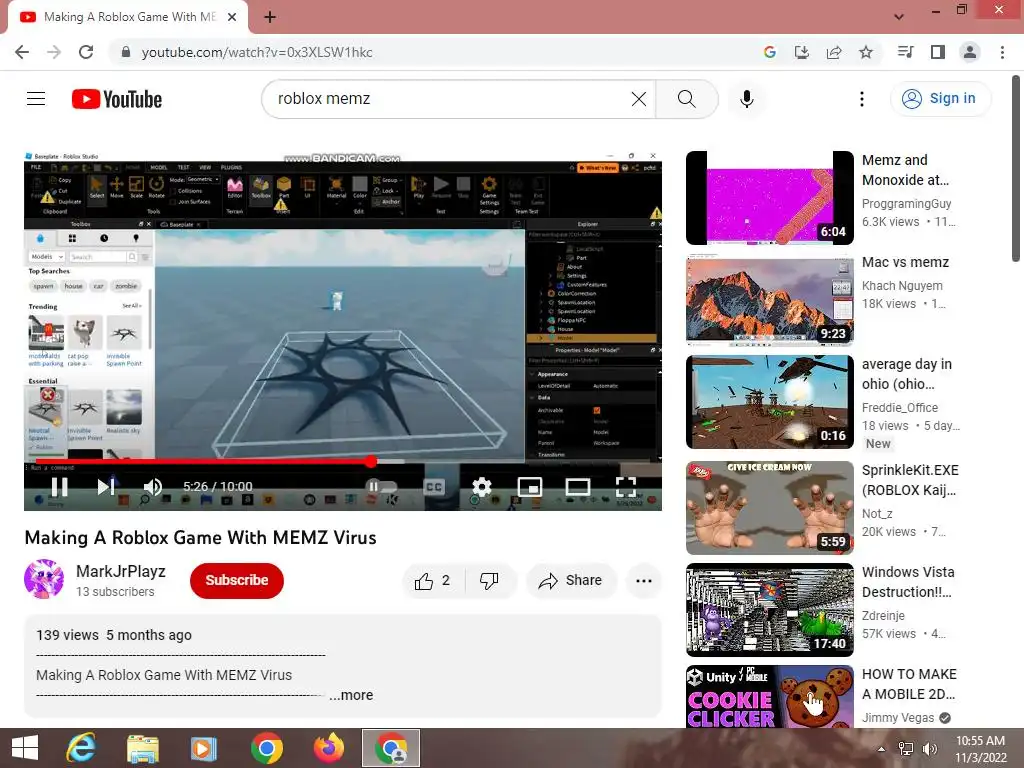Open Windows Start menu
The image size is (1024, 768).
click(x=25, y=748)
